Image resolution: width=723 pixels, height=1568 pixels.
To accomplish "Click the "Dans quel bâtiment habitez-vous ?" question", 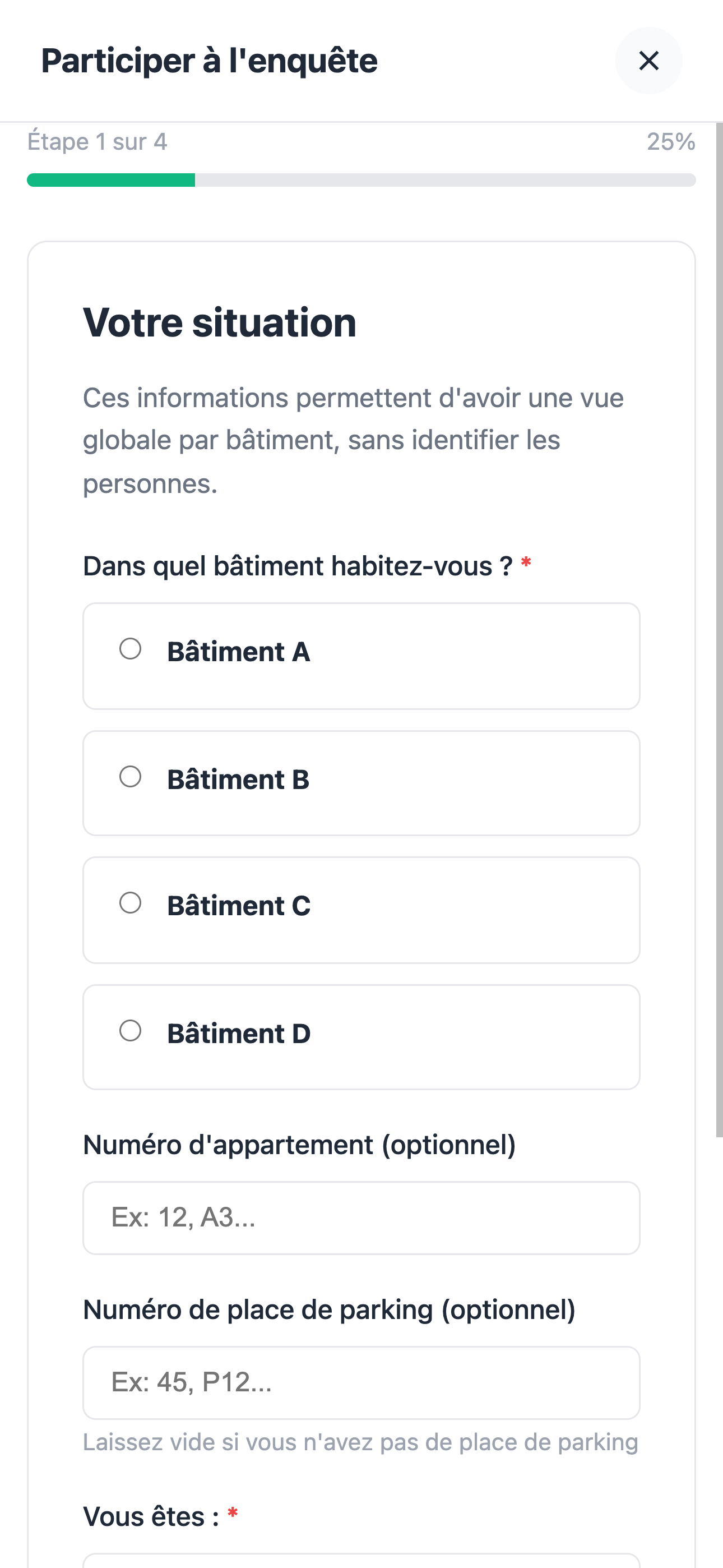I will tap(298, 566).
